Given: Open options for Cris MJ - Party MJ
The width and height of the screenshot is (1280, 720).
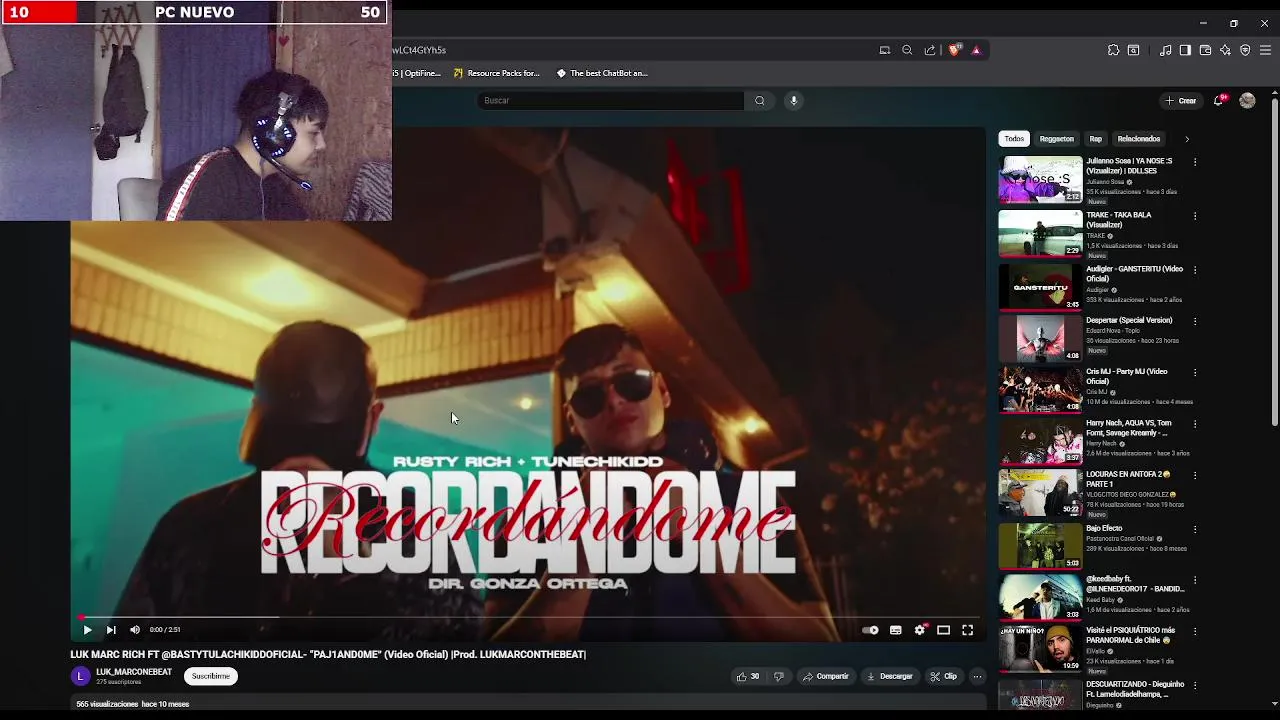Looking at the screenshot, I should [x=1195, y=373].
